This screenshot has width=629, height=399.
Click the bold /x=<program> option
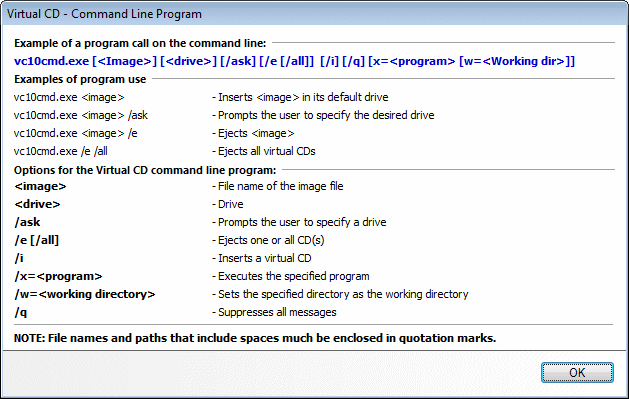coord(58,276)
